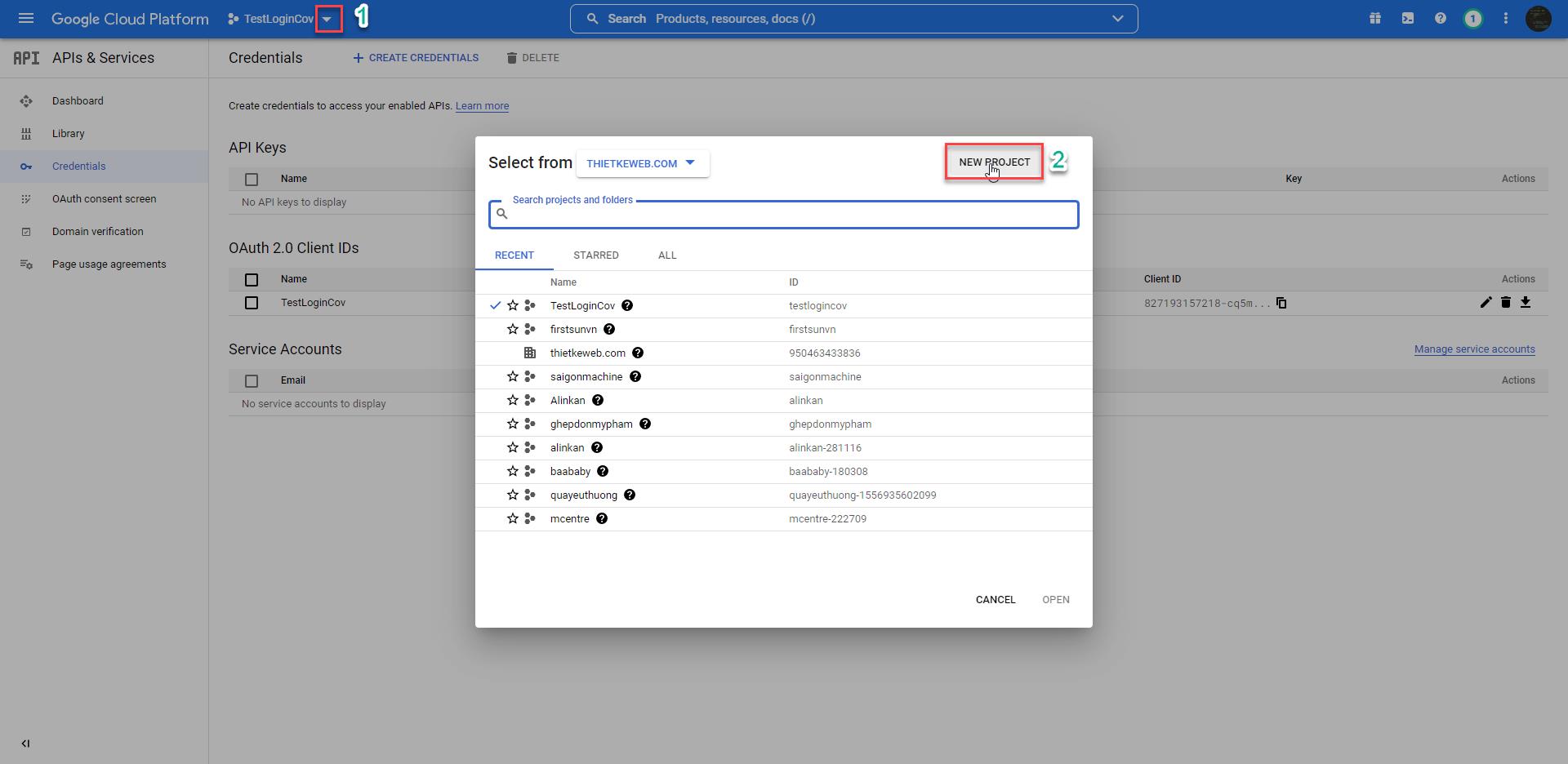Edit the TestLoginCov OAuth client
The width and height of the screenshot is (1568, 764).
point(1486,302)
